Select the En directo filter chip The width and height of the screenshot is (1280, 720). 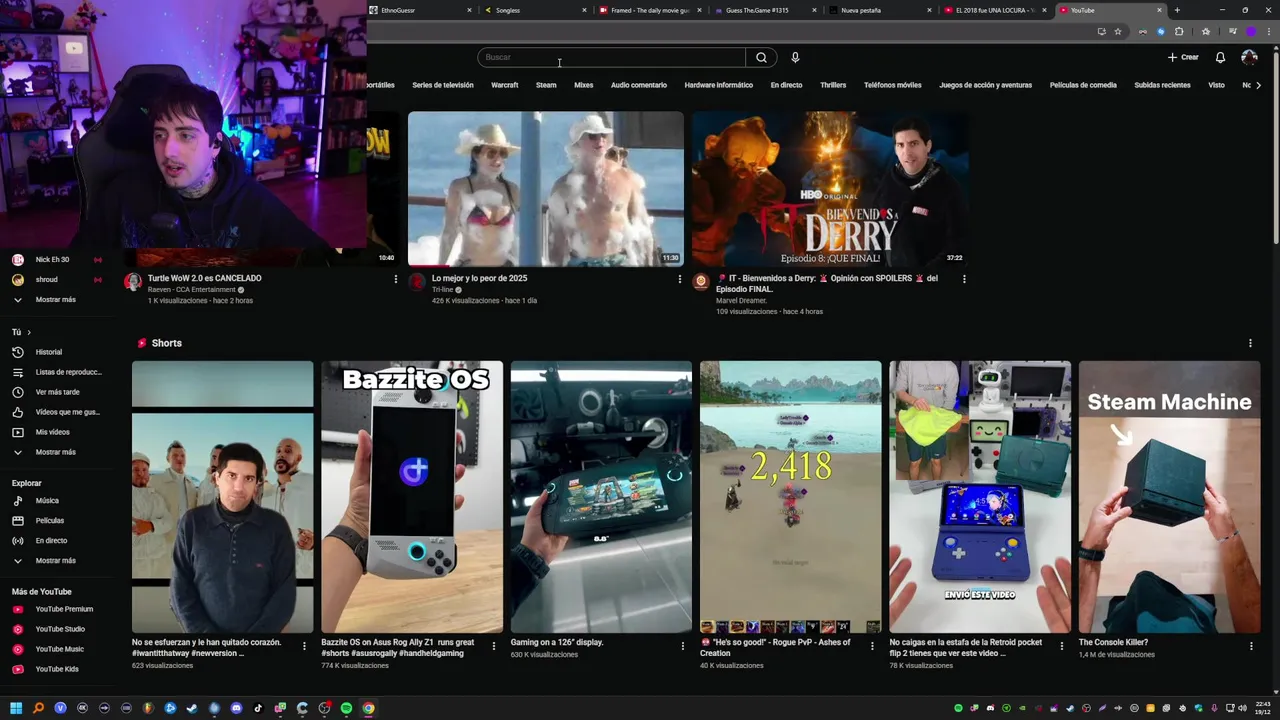click(786, 85)
